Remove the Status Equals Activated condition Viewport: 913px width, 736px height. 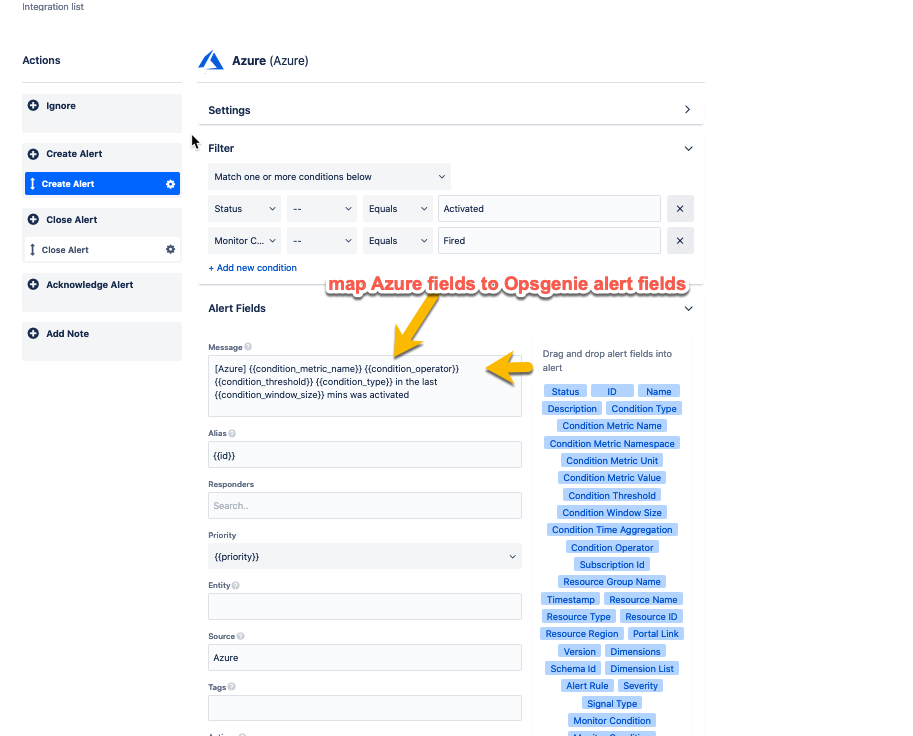click(x=680, y=208)
